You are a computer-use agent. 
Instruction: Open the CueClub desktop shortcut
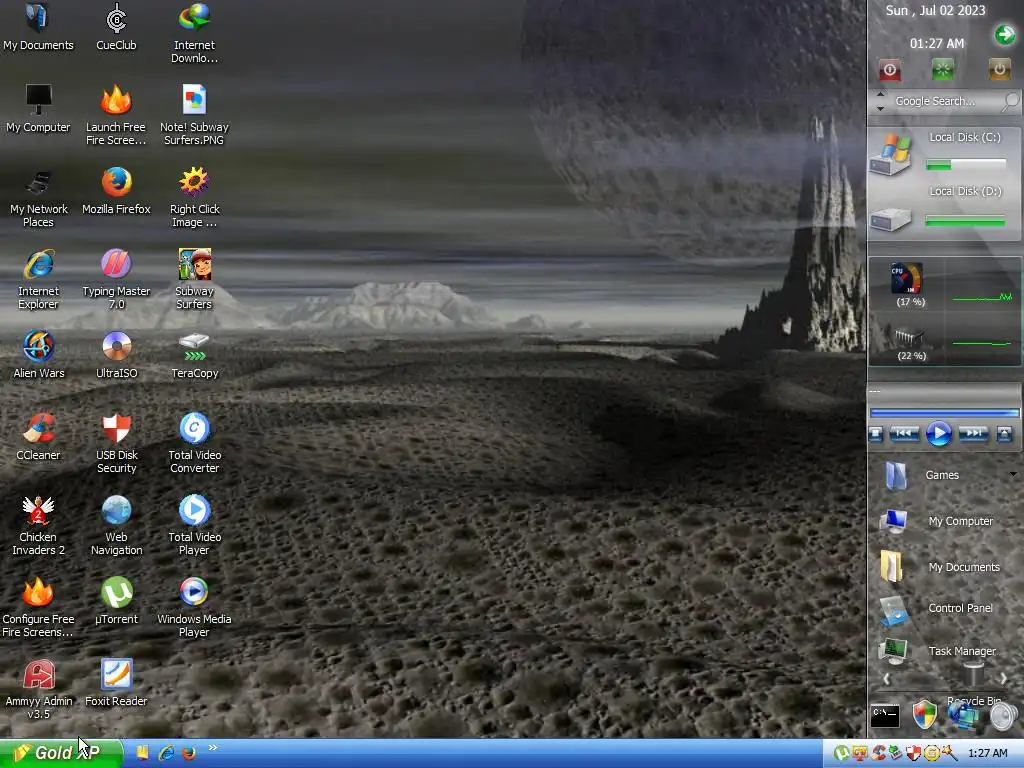pos(116,27)
